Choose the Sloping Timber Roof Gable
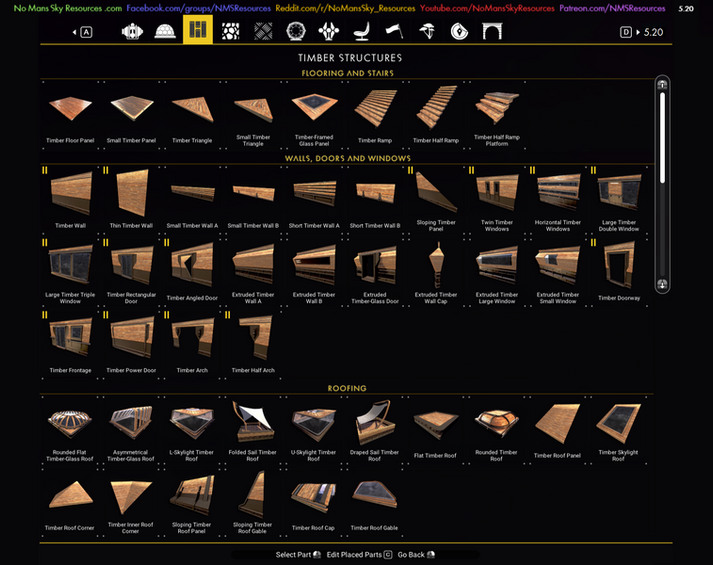The height and width of the screenshot is (565, 713). (253, 502)
